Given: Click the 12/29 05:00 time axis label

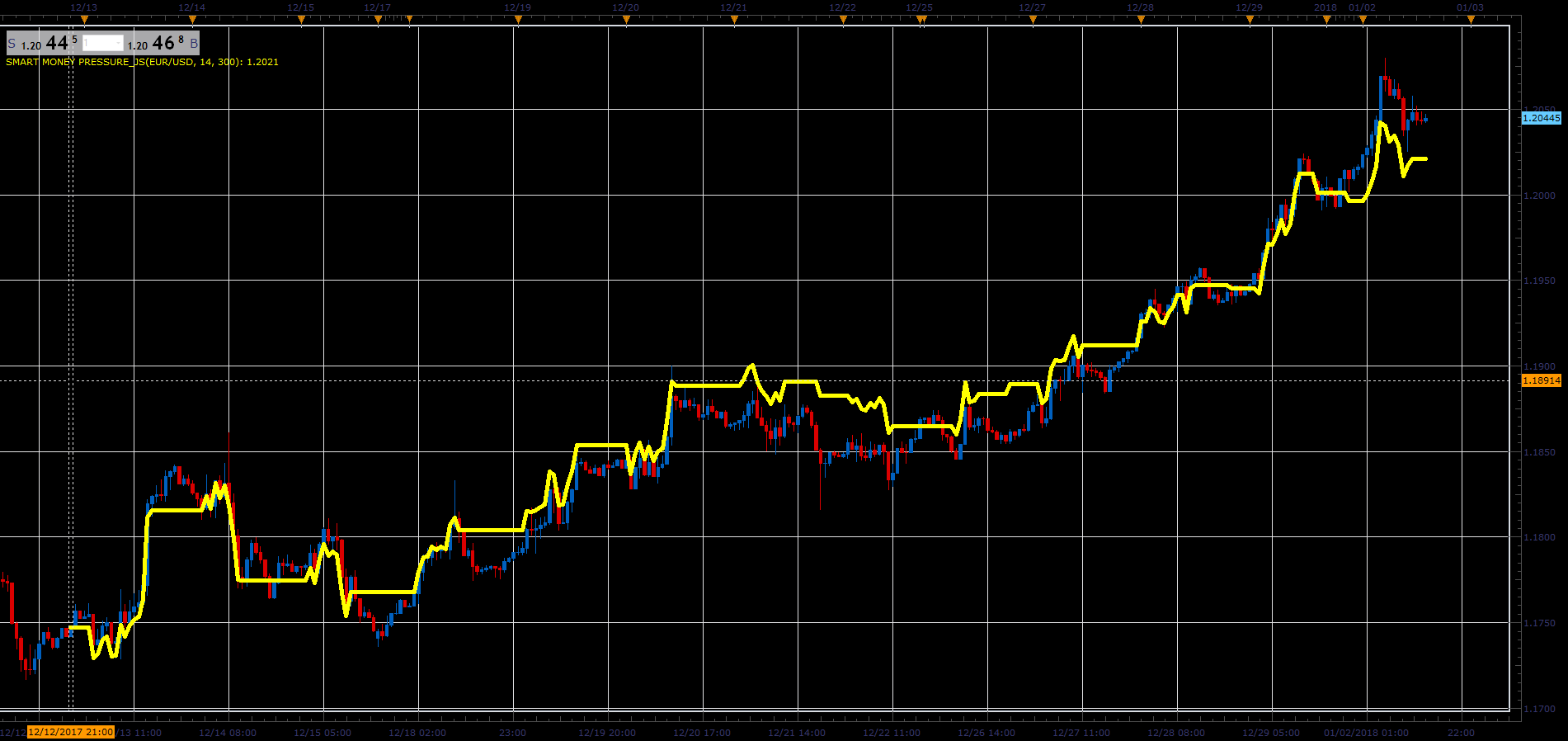Looking at the screenshot, I should [1271, 733].
